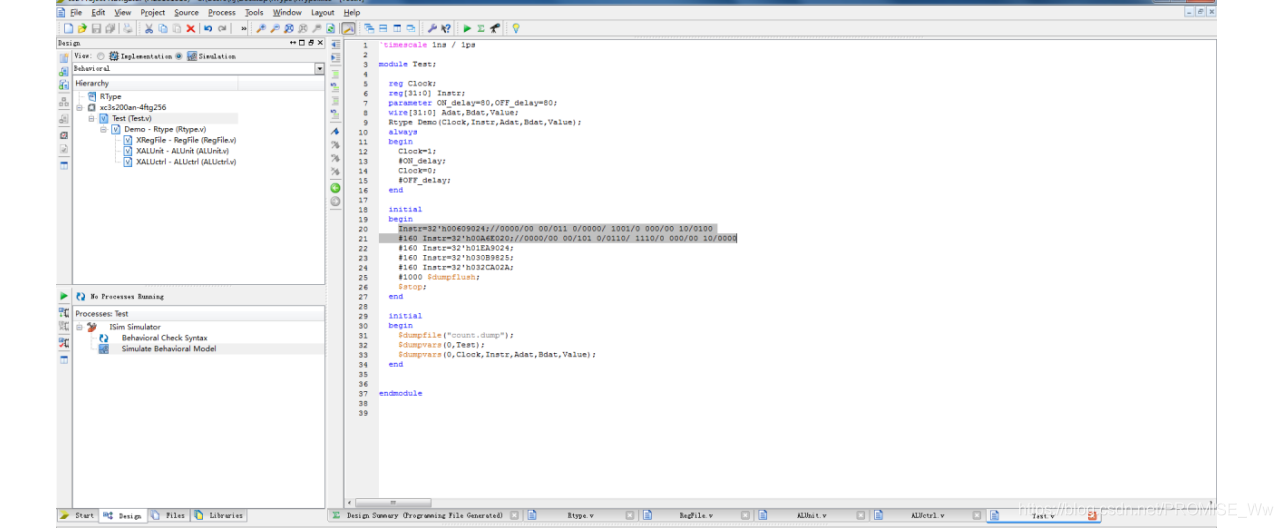Open the Rtype.v editor tab

click(580, 515)
